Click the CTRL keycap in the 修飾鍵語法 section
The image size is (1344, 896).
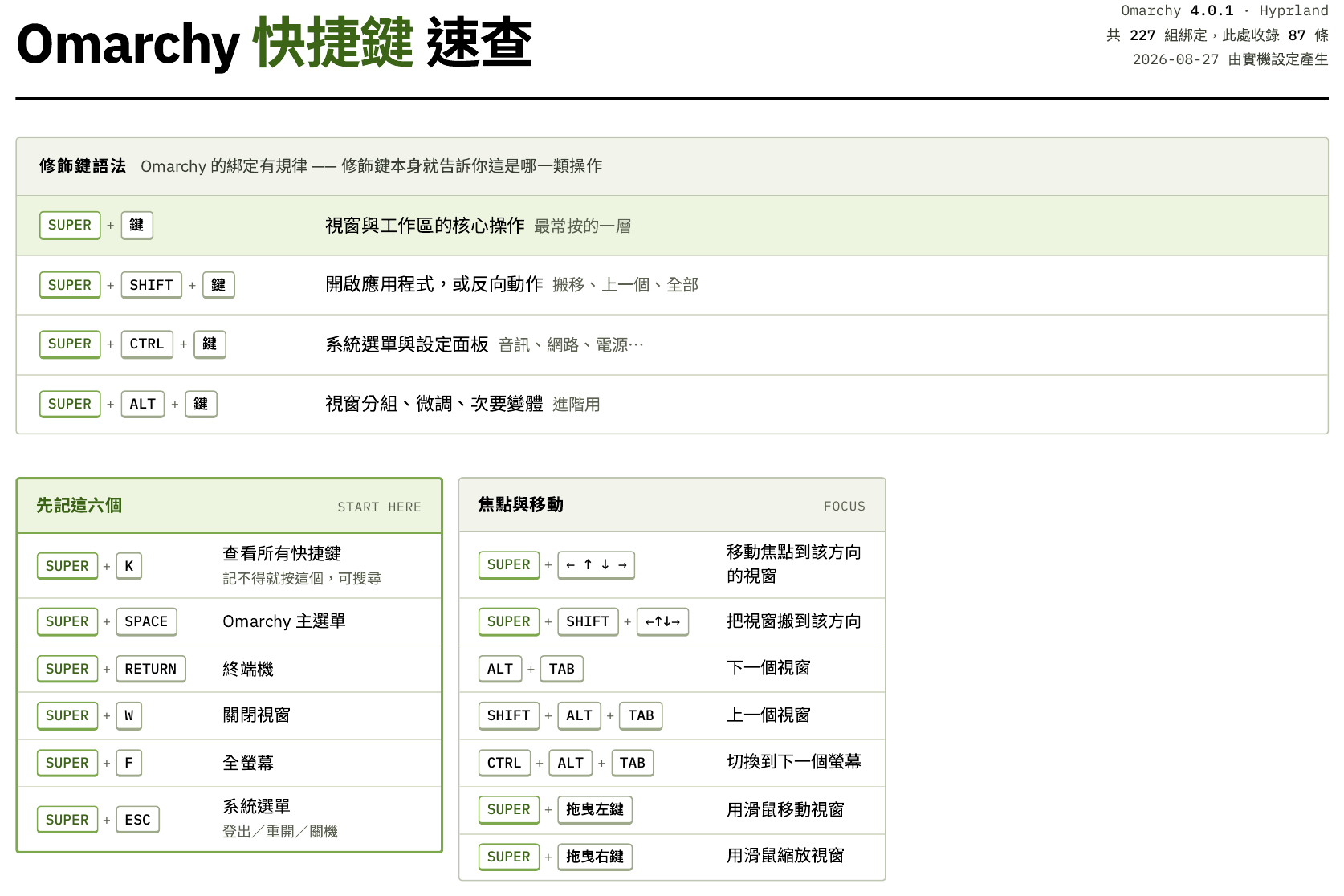[x=147, y=344]
